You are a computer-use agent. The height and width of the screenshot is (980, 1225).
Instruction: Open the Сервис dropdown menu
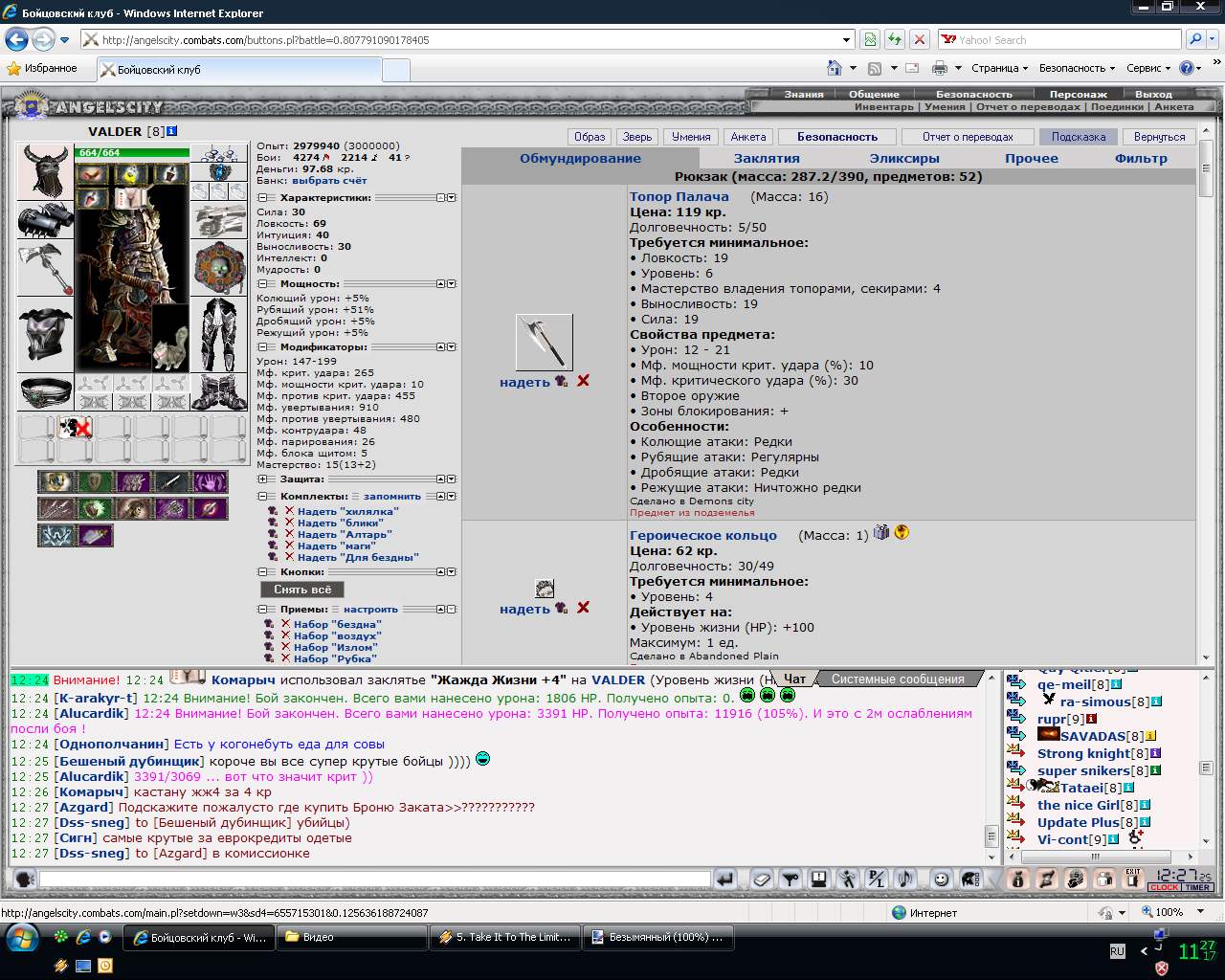coord(1148,68)
